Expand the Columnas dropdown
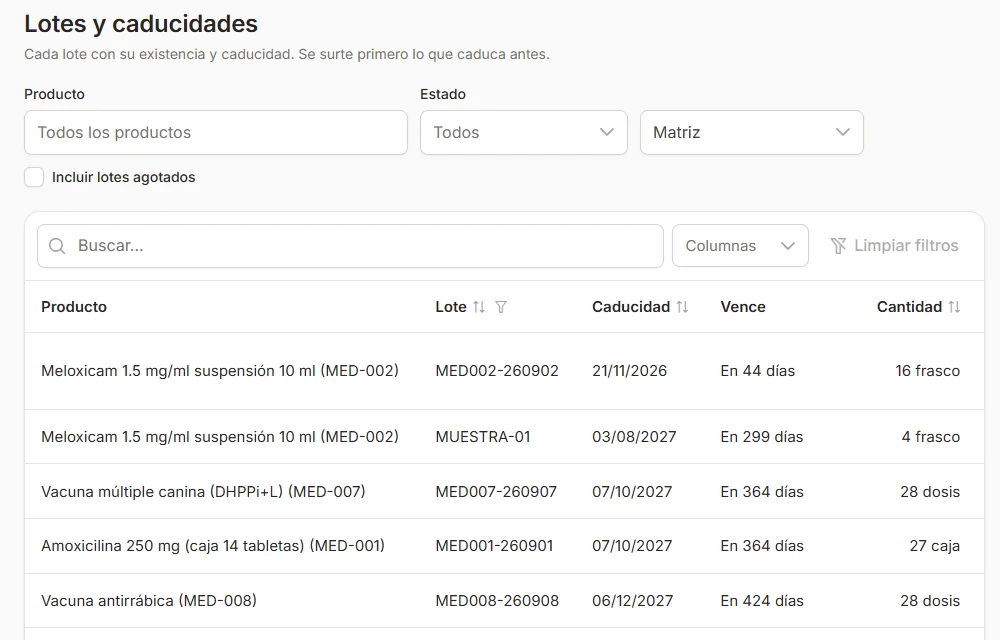1000x640 pixels. pyautogui.click(x=740, y=245)
